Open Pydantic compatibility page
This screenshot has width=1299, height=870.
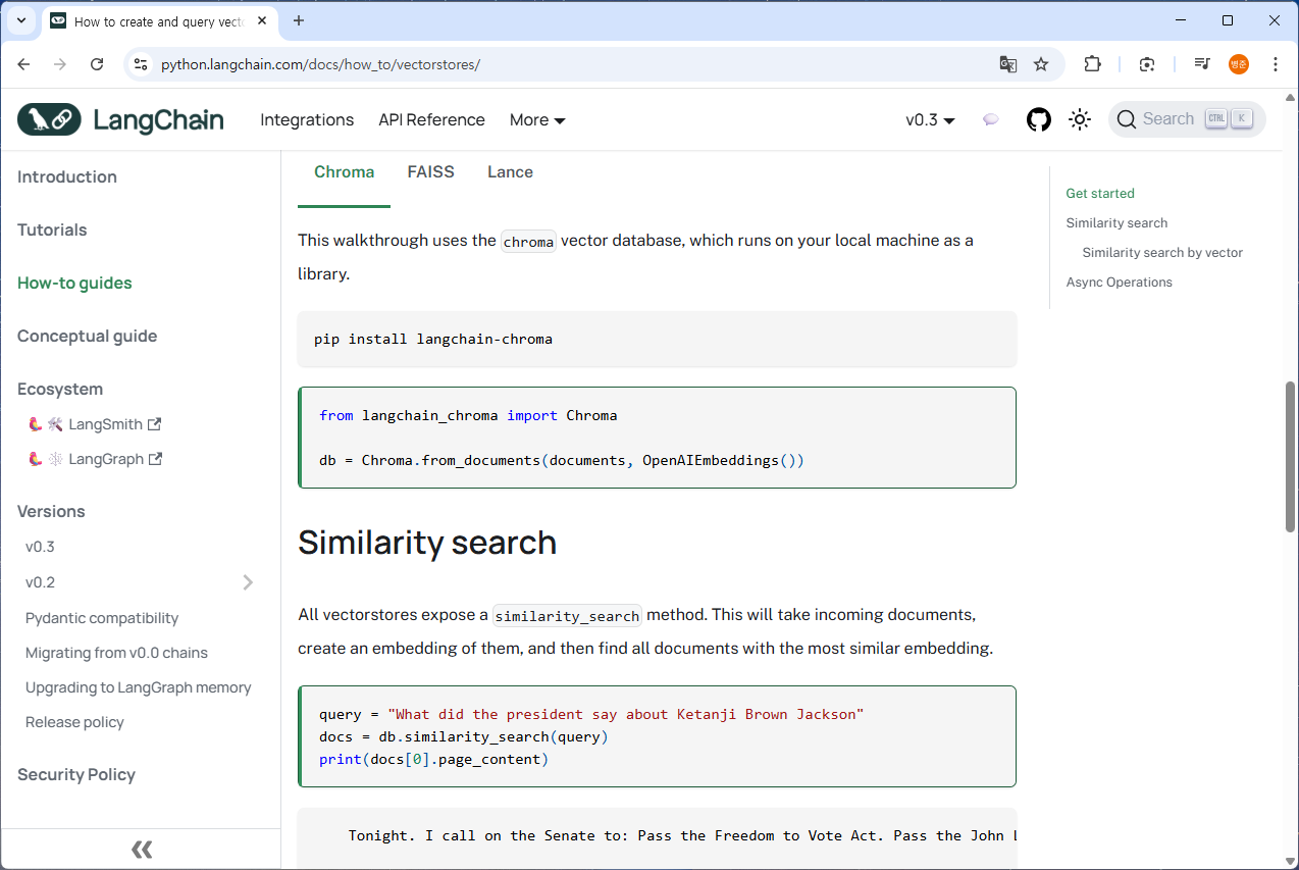[x=102, y=618]
